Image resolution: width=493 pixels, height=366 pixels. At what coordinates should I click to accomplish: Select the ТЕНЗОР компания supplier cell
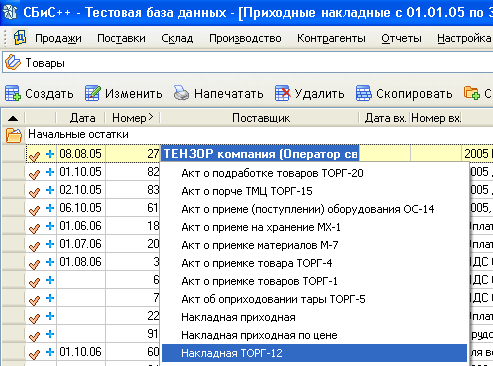pyautogui.click(x=260, y=154)
